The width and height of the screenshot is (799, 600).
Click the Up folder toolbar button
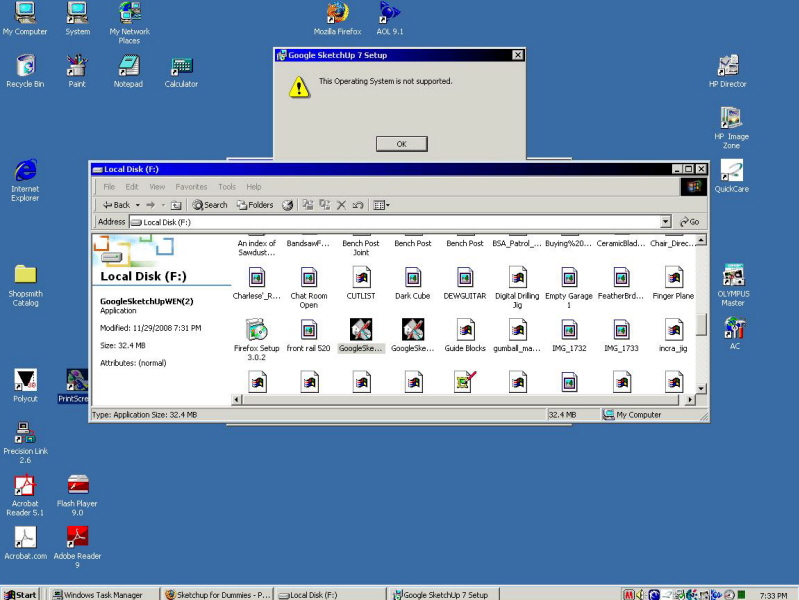pos(176,205)
